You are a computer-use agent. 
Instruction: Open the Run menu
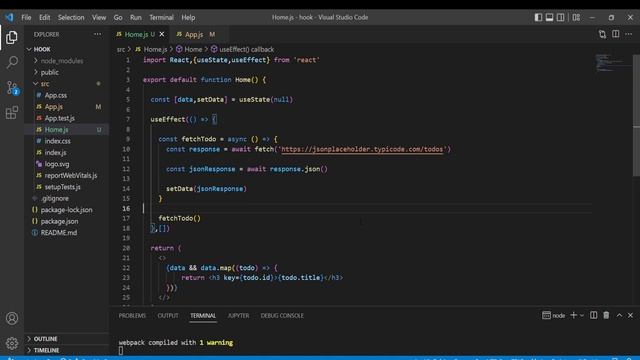tap(136, 17)
